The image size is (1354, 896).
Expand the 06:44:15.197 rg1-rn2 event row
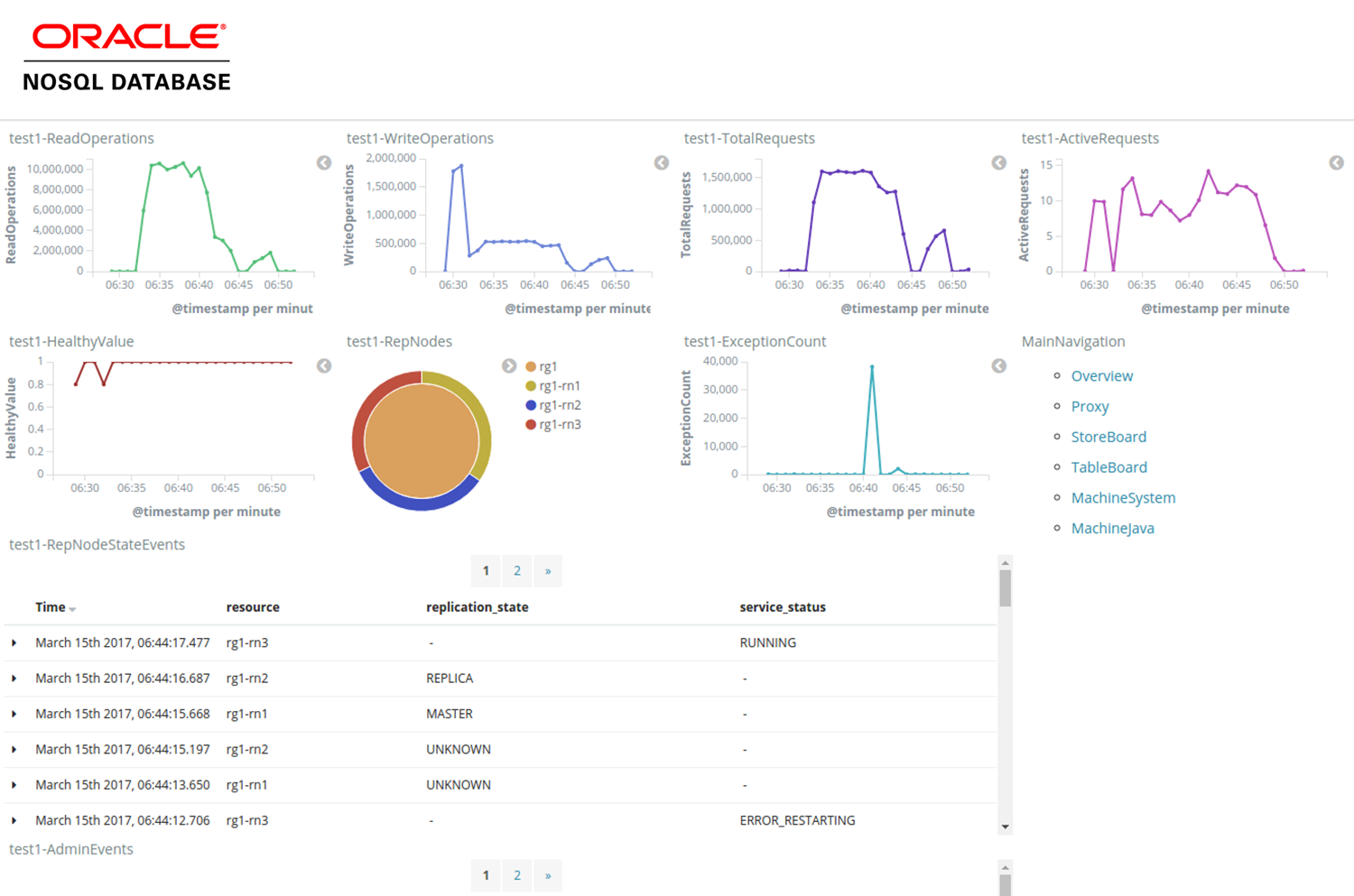[14, 750]
